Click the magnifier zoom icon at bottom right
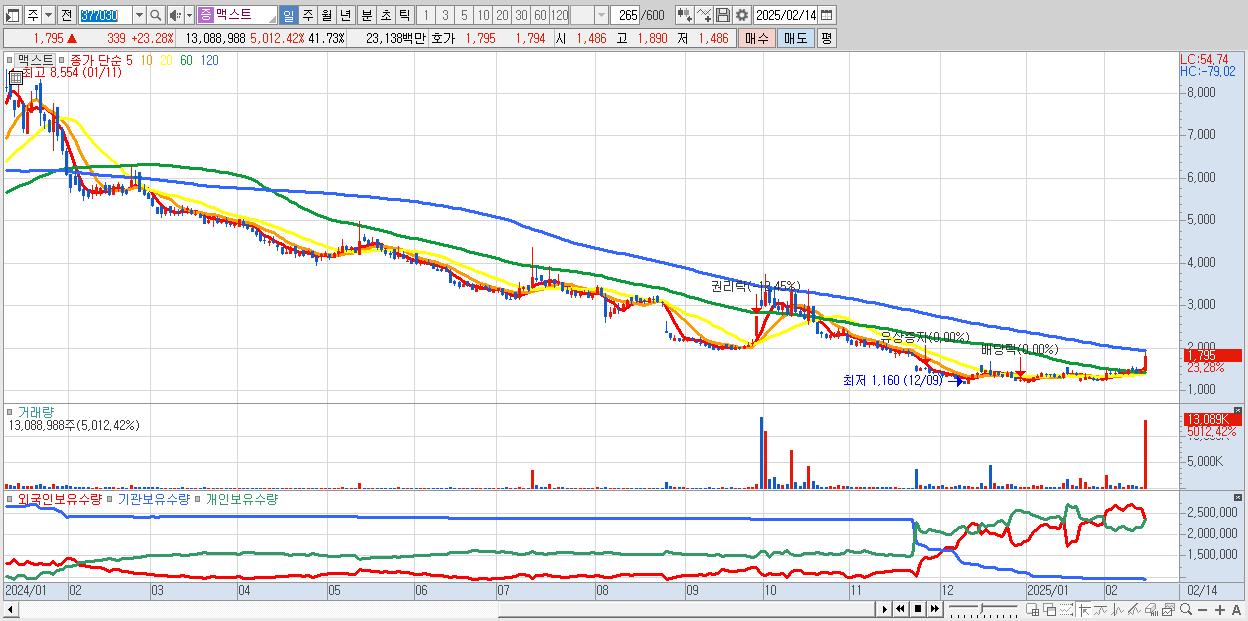 click(1186, 609)
